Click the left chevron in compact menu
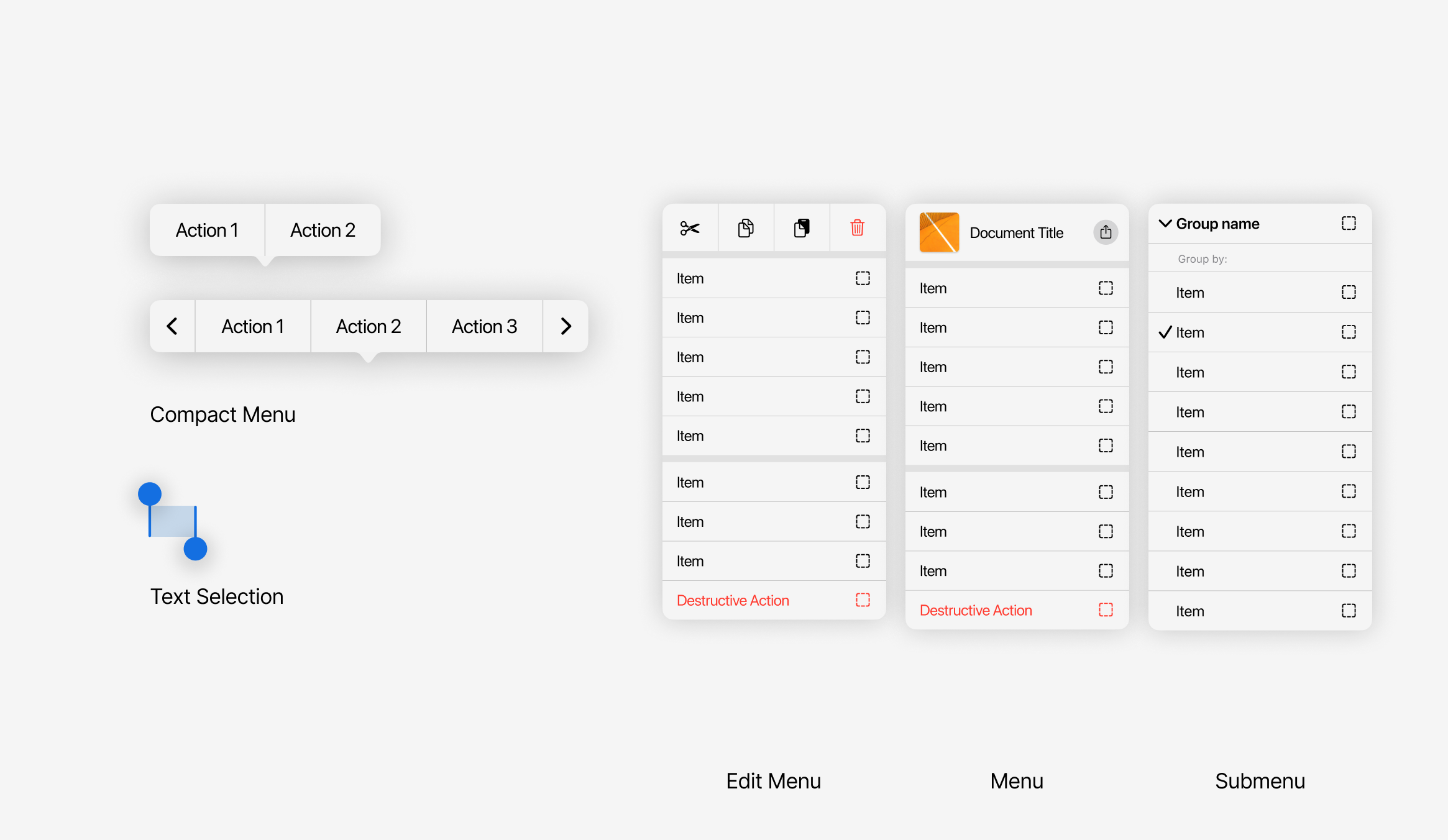Image resolution: width=1448 pixels, height=840 pixels. click(172, 326)
